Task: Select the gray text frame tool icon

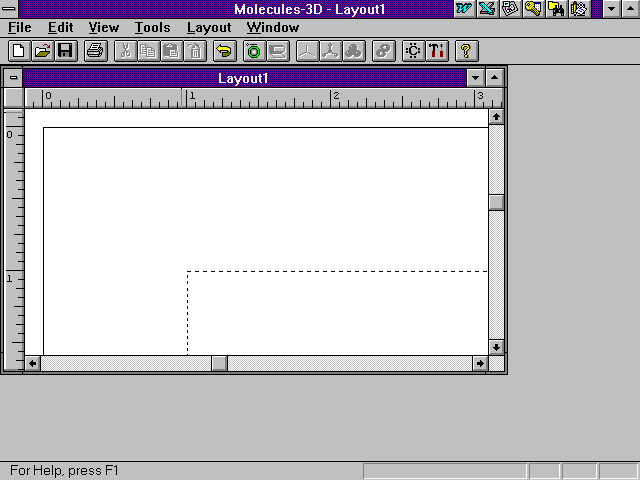Action: coord(278,51)
